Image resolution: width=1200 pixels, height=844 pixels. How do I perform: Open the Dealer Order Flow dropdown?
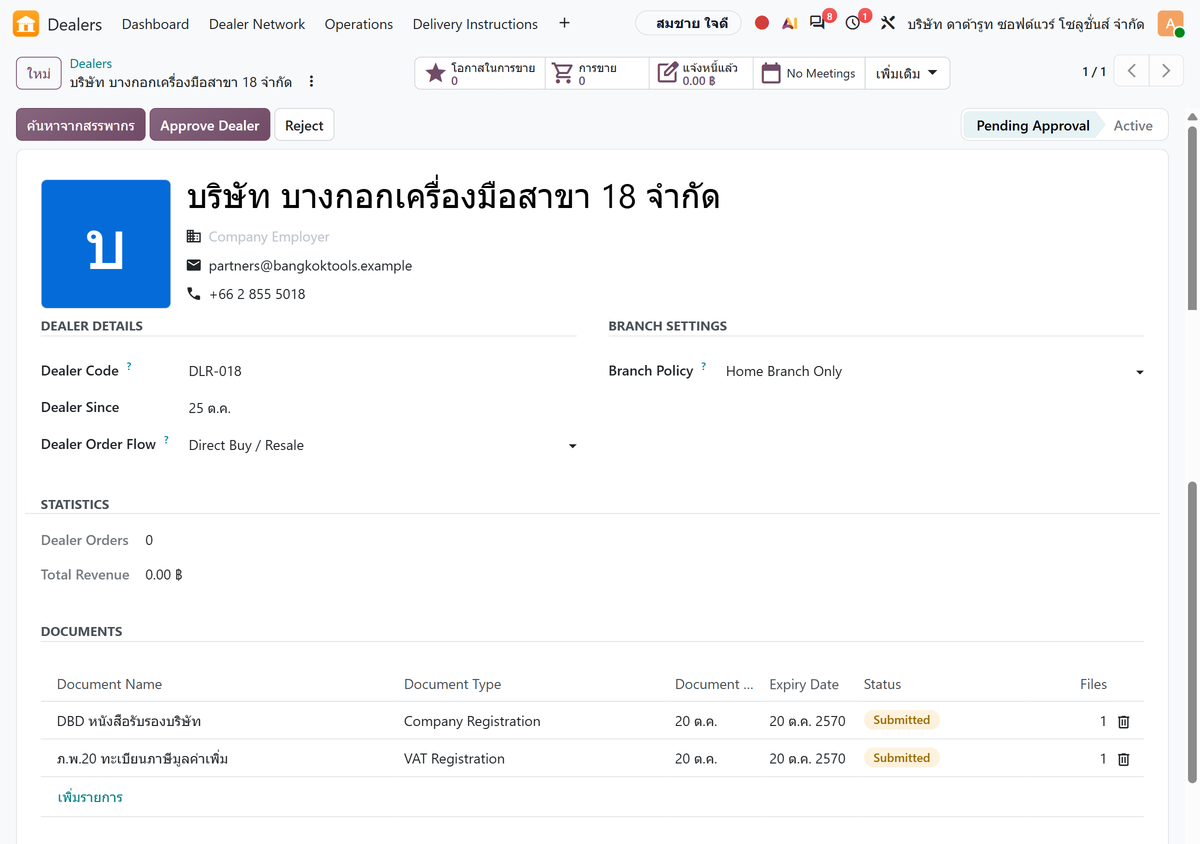[x=382, y=446]
